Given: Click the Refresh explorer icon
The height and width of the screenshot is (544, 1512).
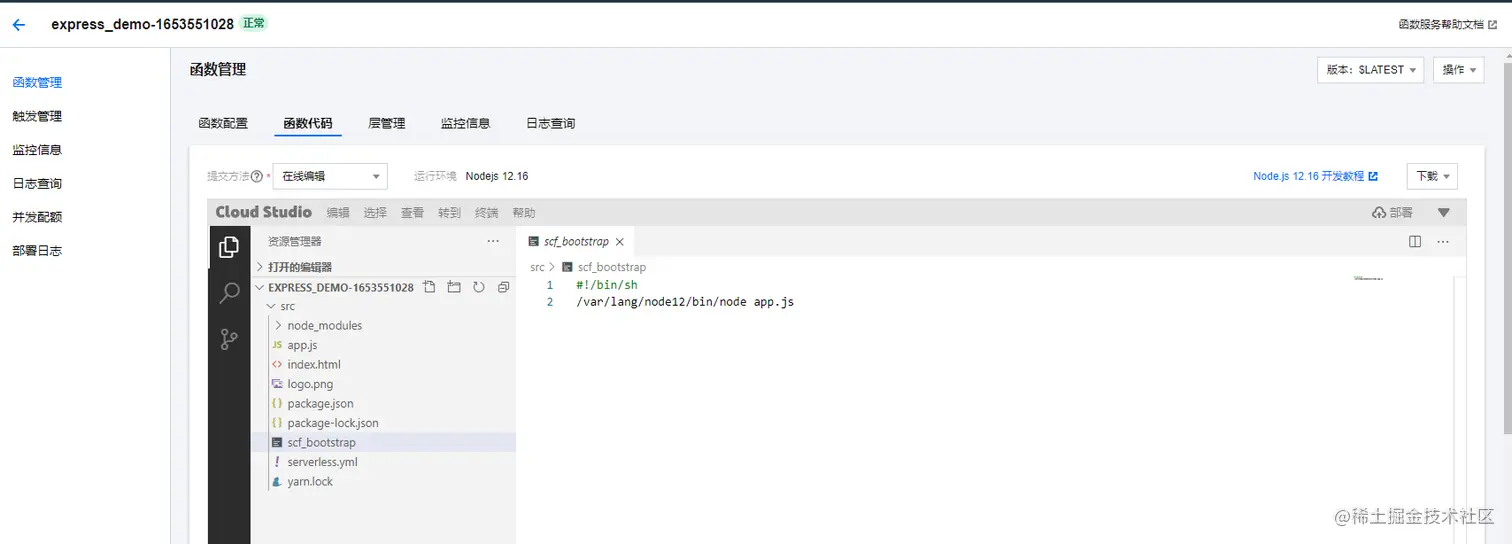Looking at the screenshot, I should [478, 287].
